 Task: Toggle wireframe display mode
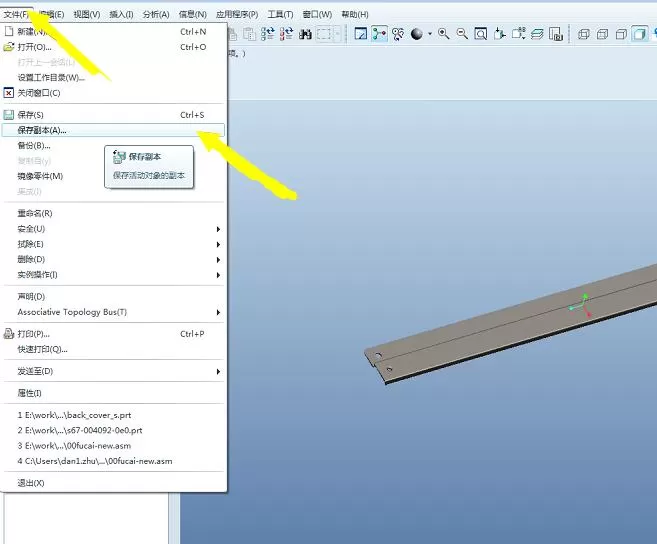584,34
